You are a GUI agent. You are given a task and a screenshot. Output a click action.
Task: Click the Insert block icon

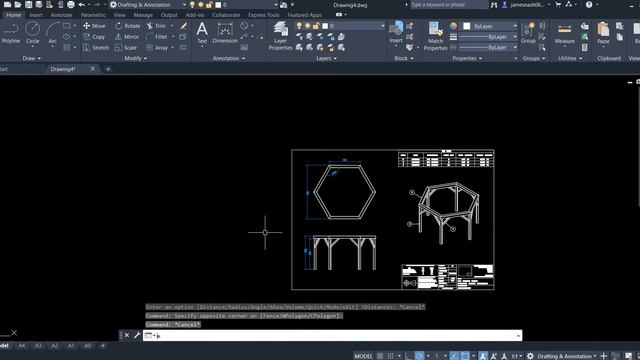coord(396,32)
